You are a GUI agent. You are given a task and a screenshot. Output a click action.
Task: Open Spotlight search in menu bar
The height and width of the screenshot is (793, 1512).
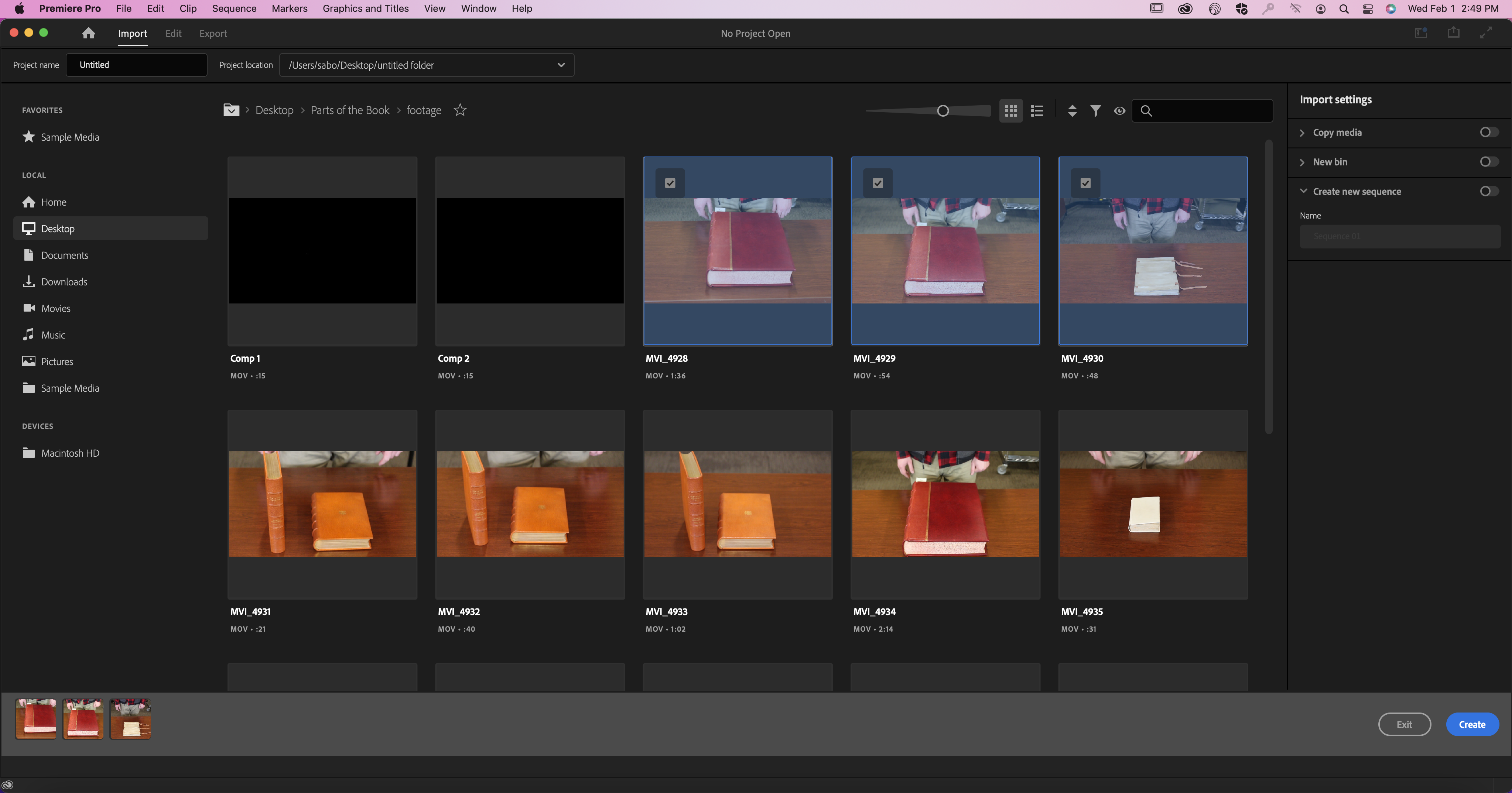tap(1344, 8)
